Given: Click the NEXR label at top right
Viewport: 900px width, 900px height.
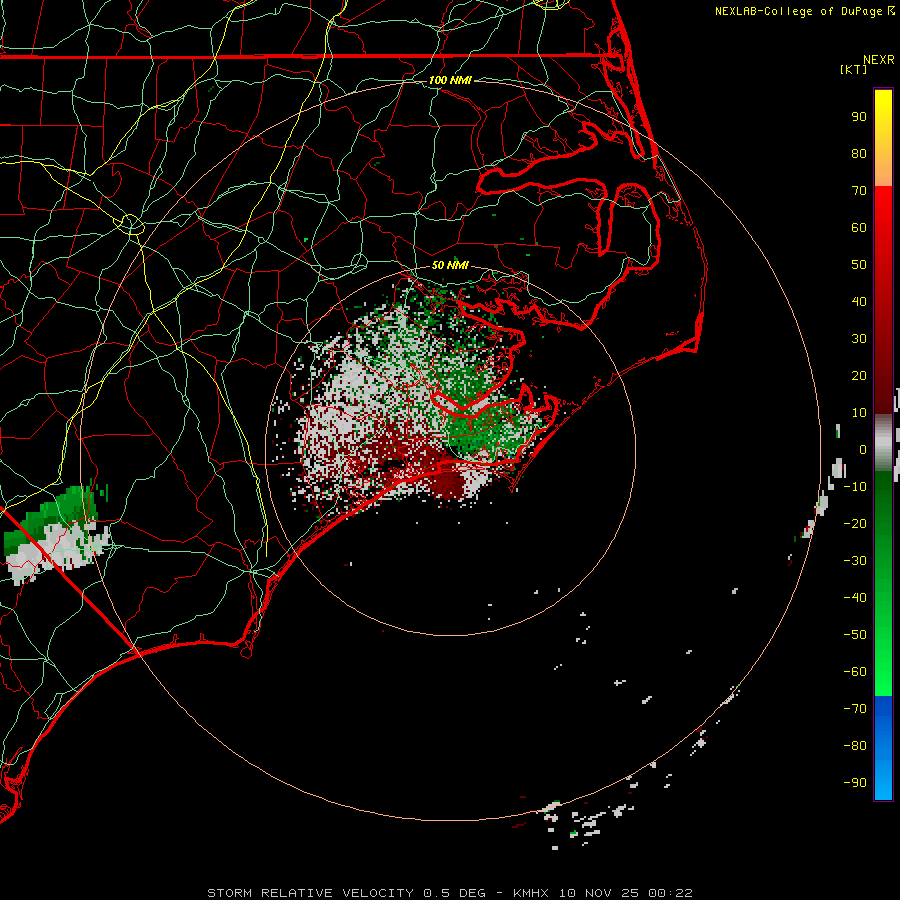Looking at the screenshot, I should pyautogui.click(x=878, y=60).
